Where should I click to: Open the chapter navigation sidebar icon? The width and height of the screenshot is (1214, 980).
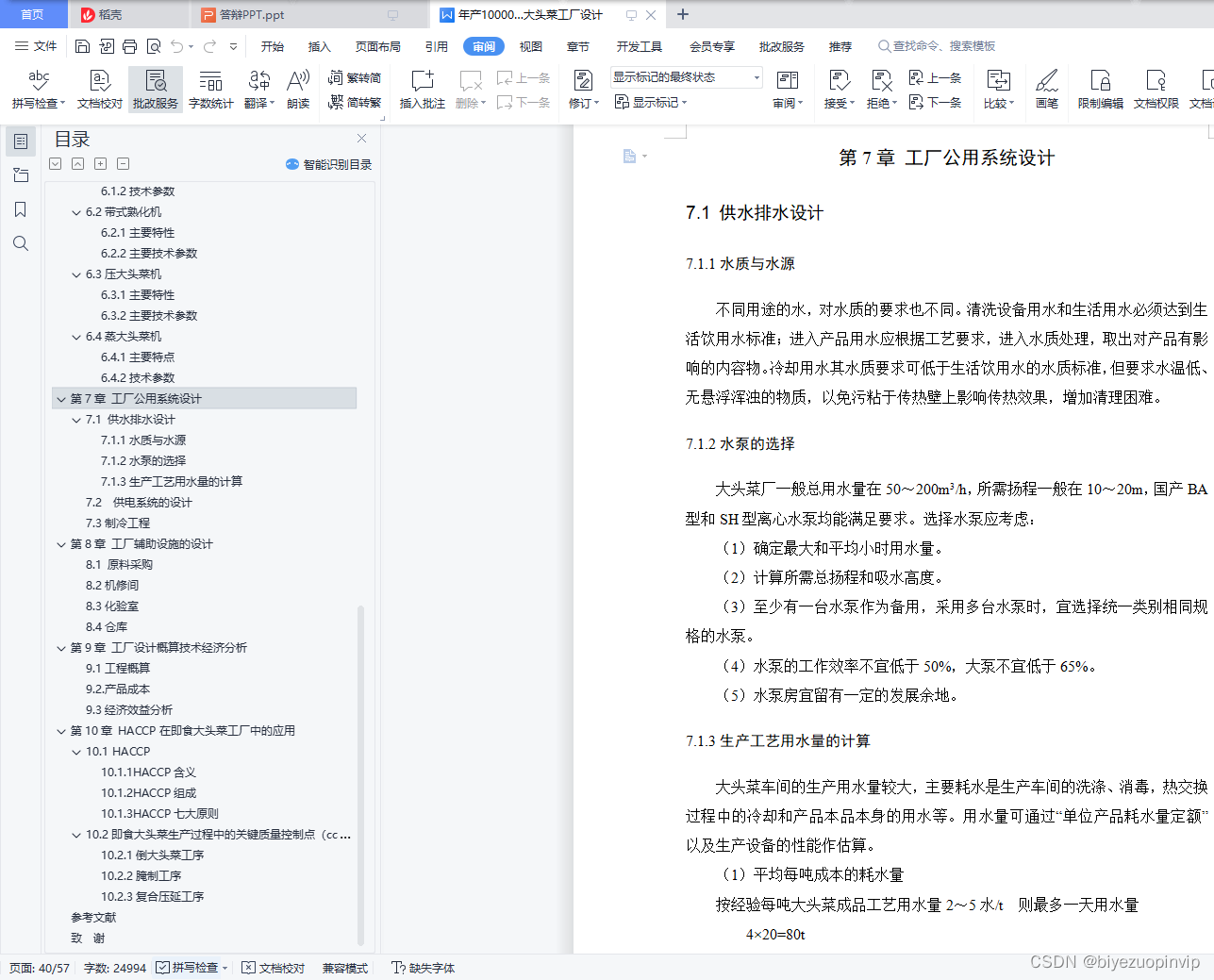tap(21, 175)
